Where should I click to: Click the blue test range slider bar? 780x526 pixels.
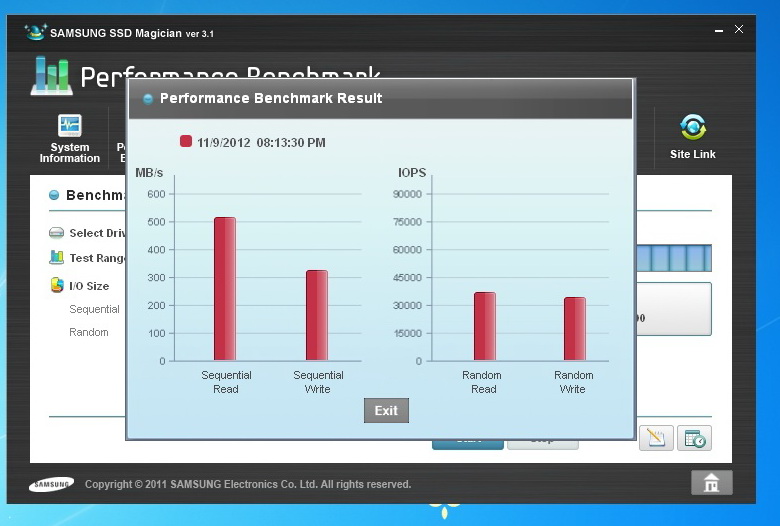coord(674,258)
